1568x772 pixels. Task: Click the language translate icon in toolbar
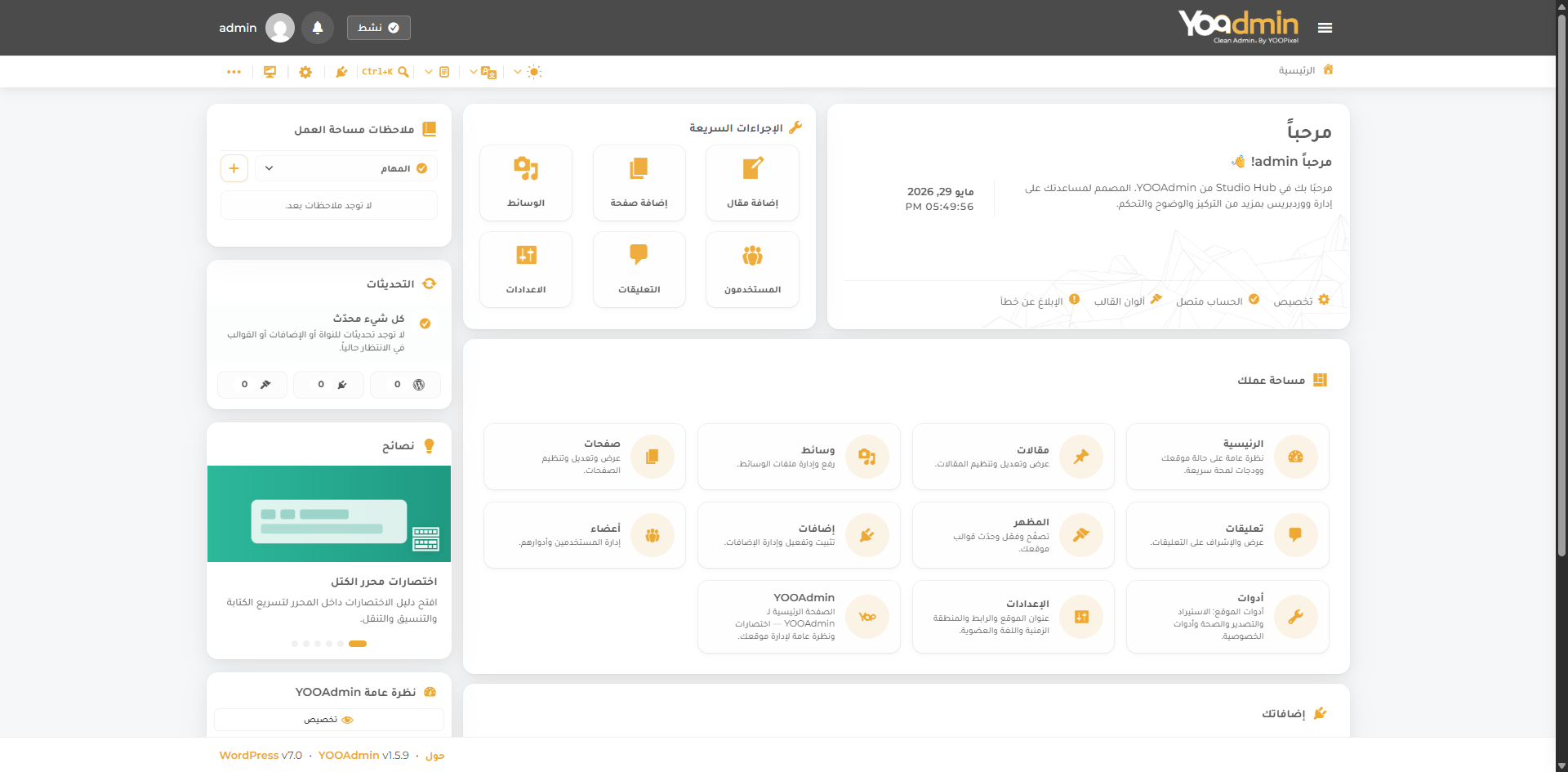click(x=489, y=72)
